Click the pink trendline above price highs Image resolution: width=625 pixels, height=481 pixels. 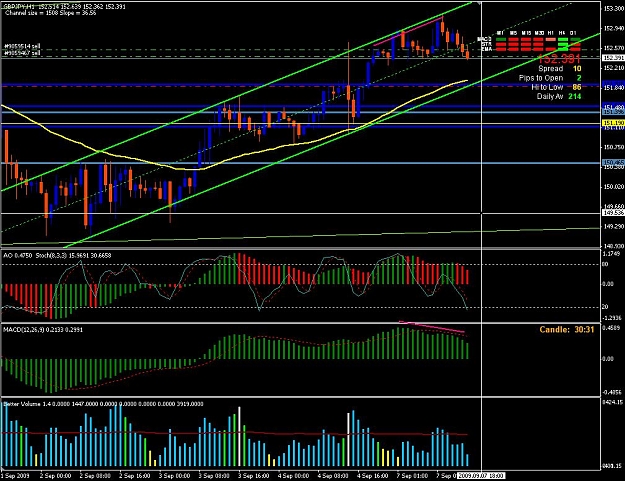[x=409, y=31]
